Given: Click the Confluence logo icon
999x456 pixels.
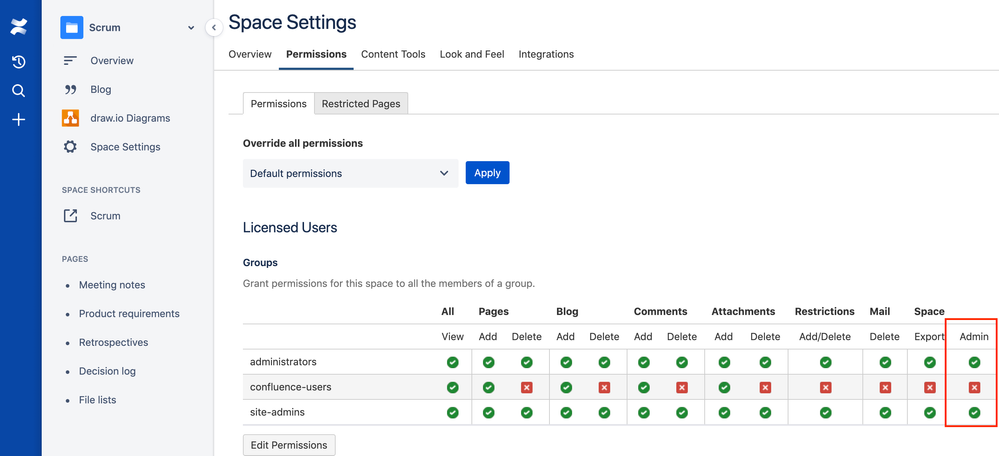Looking at the screenshot, I should tap(18, 27).
